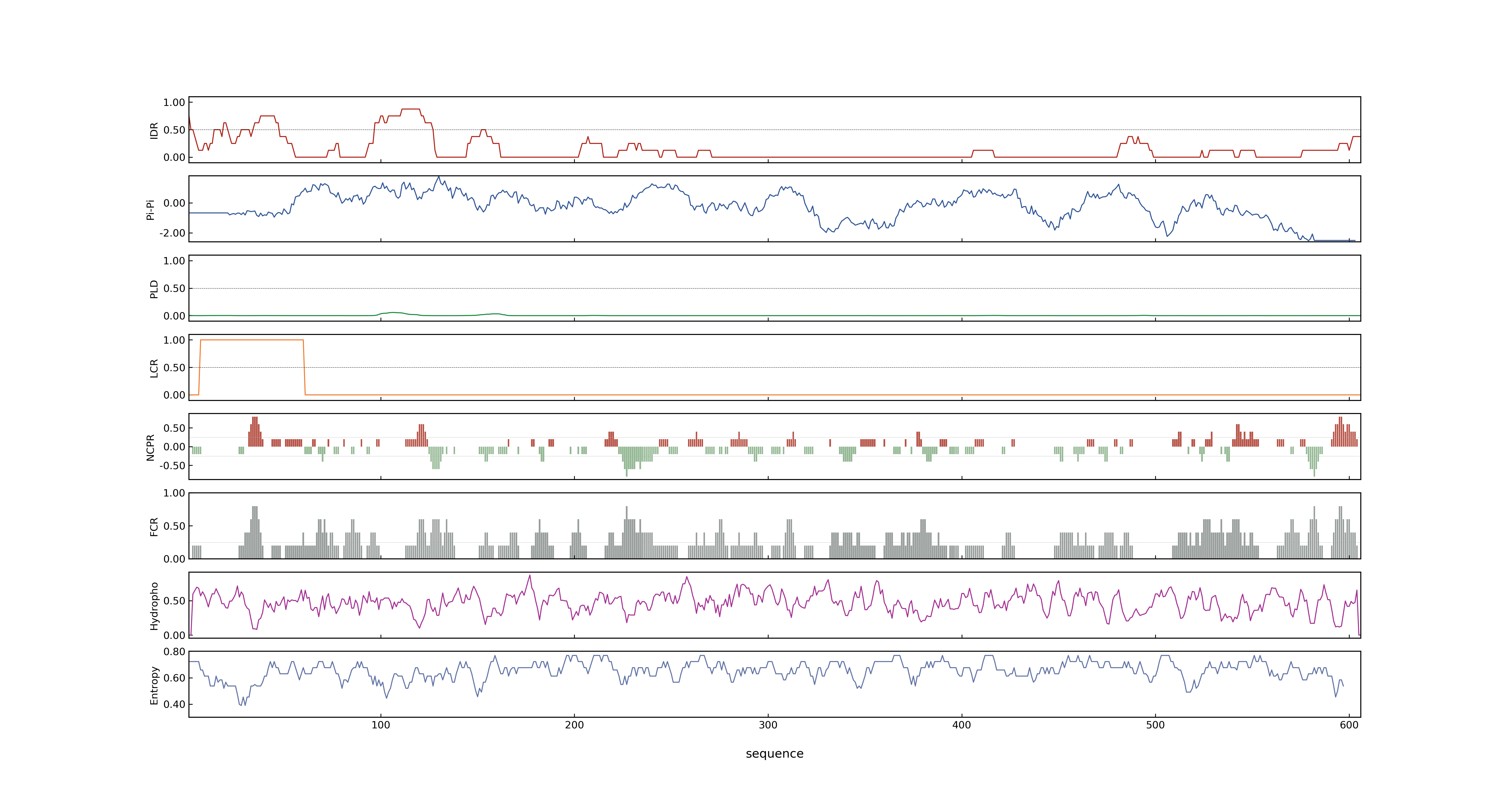Click the x-axis tick label 600
Image resolution: width=1512 pixels, height=806 pixels.
(1349, 725)
